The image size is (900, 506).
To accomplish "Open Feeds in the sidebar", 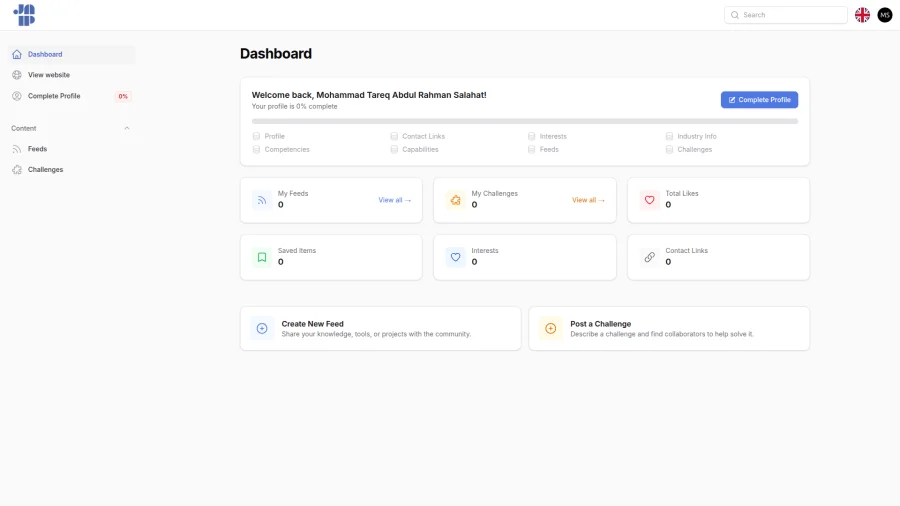I will click(72, 149).
